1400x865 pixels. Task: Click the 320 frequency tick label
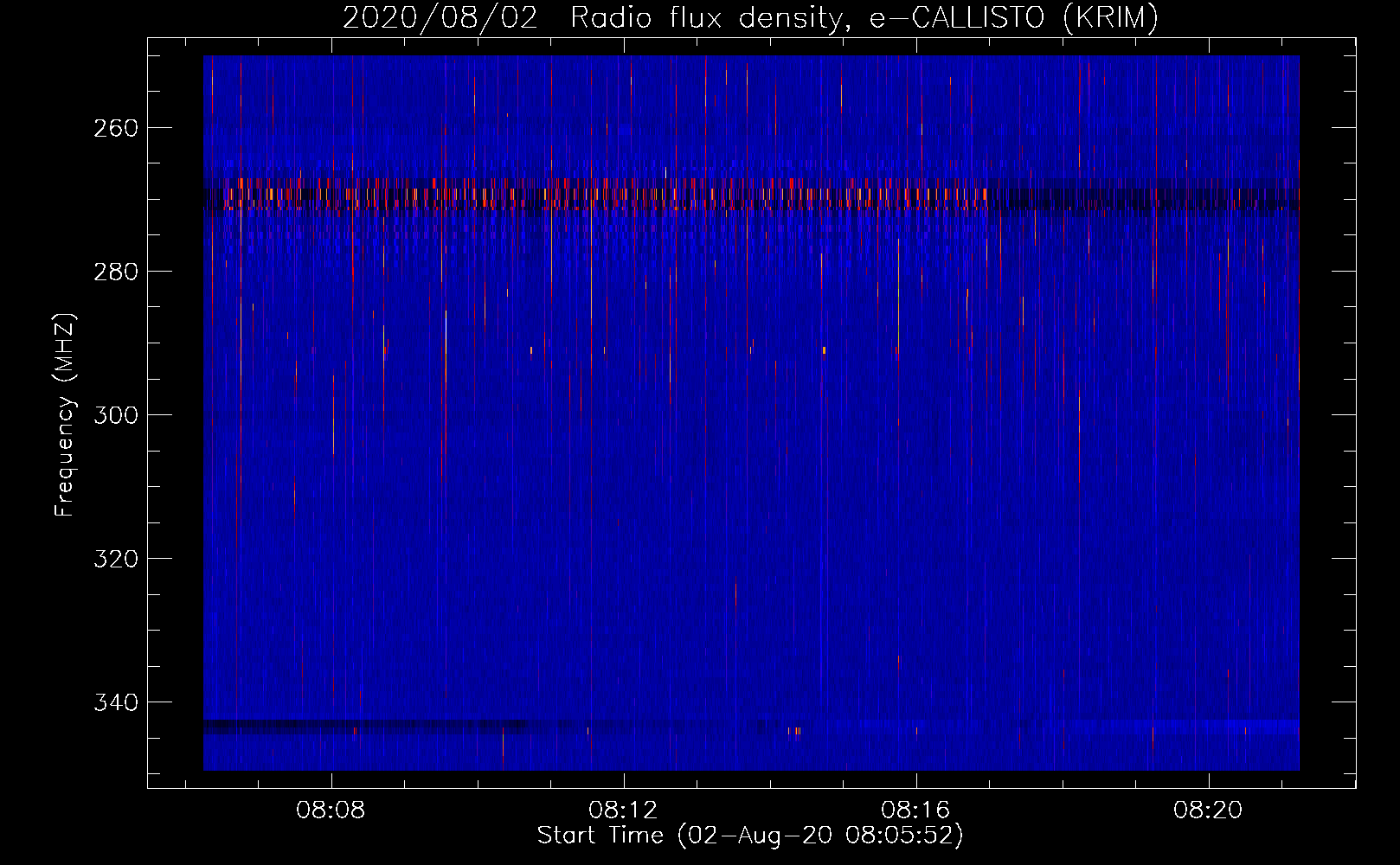(115, 559)
